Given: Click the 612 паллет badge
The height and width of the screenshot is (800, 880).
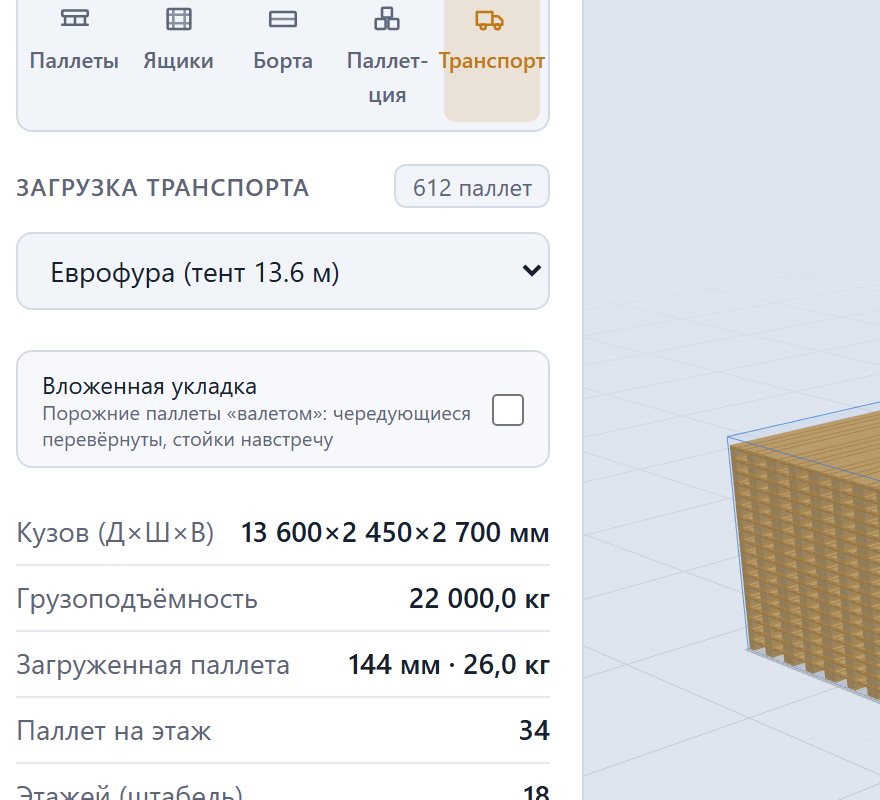Looking at the screenshot, I should 472,186.
